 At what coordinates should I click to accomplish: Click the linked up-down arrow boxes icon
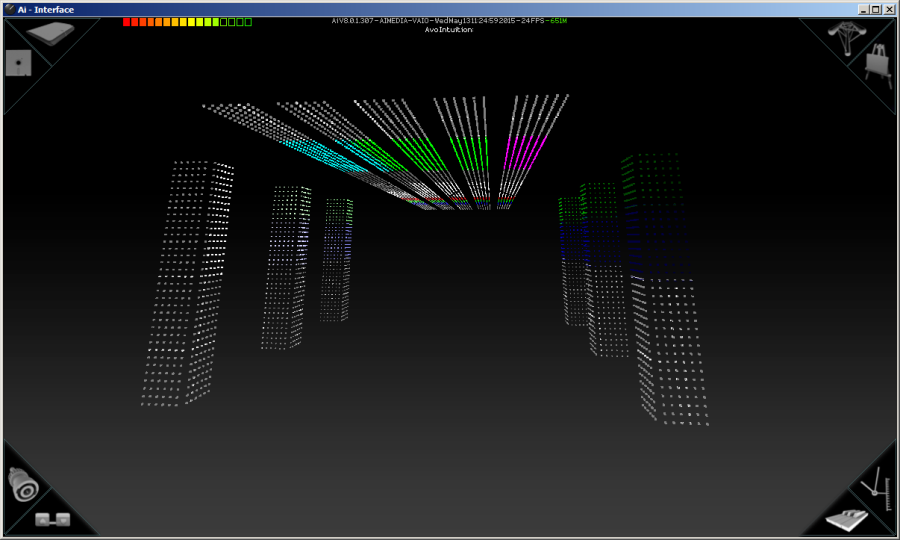point(52,520)
